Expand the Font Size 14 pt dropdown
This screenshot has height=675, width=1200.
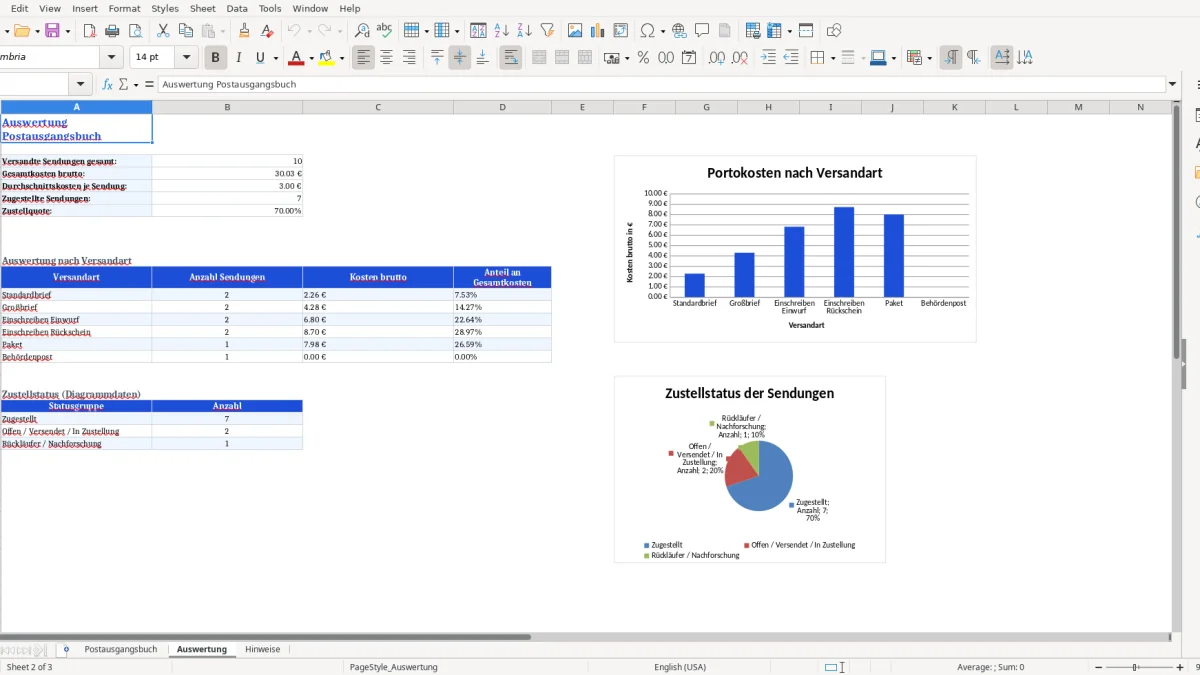[x=188, y=58]
